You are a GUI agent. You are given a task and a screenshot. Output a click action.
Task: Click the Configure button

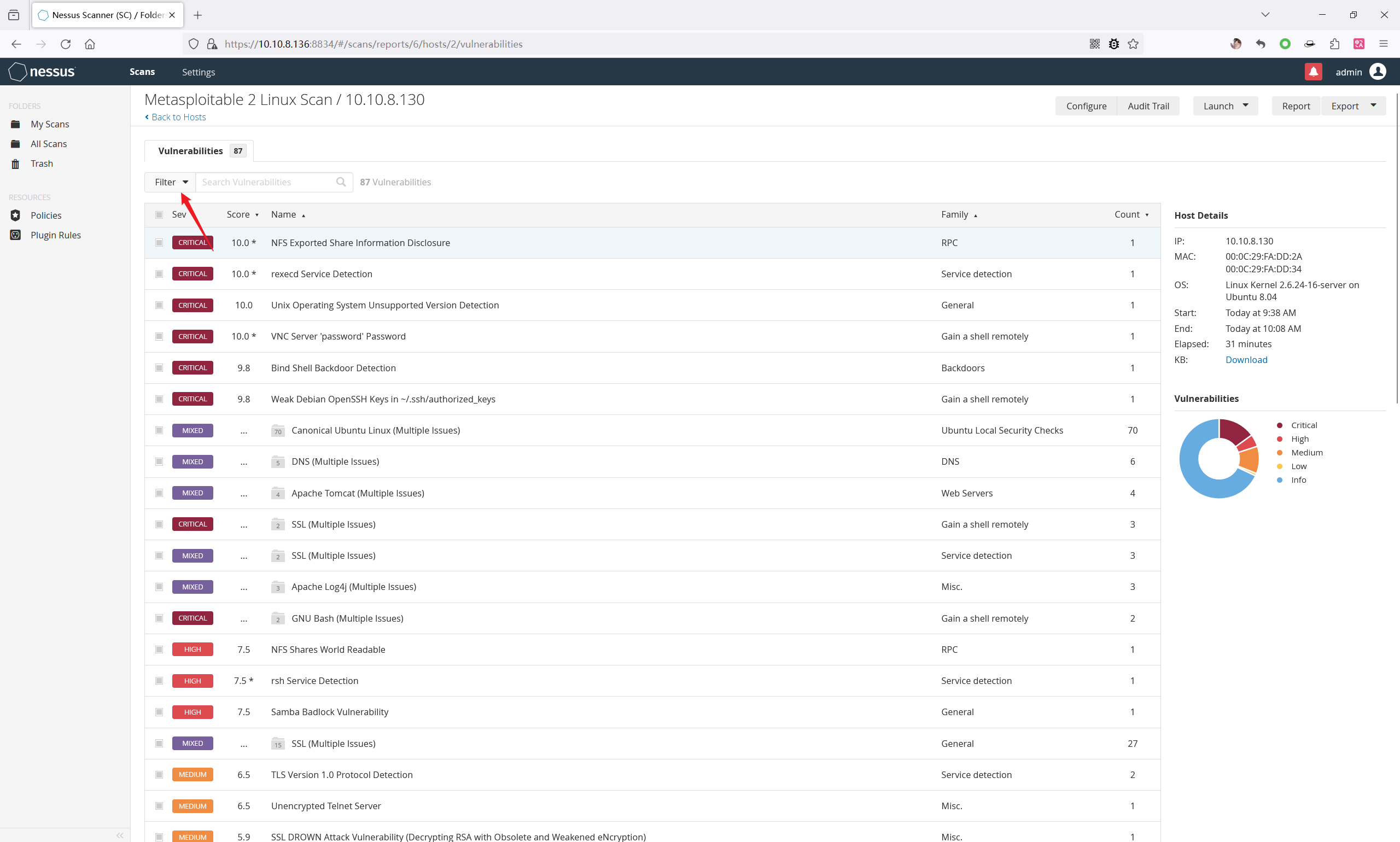point(1086,106)
